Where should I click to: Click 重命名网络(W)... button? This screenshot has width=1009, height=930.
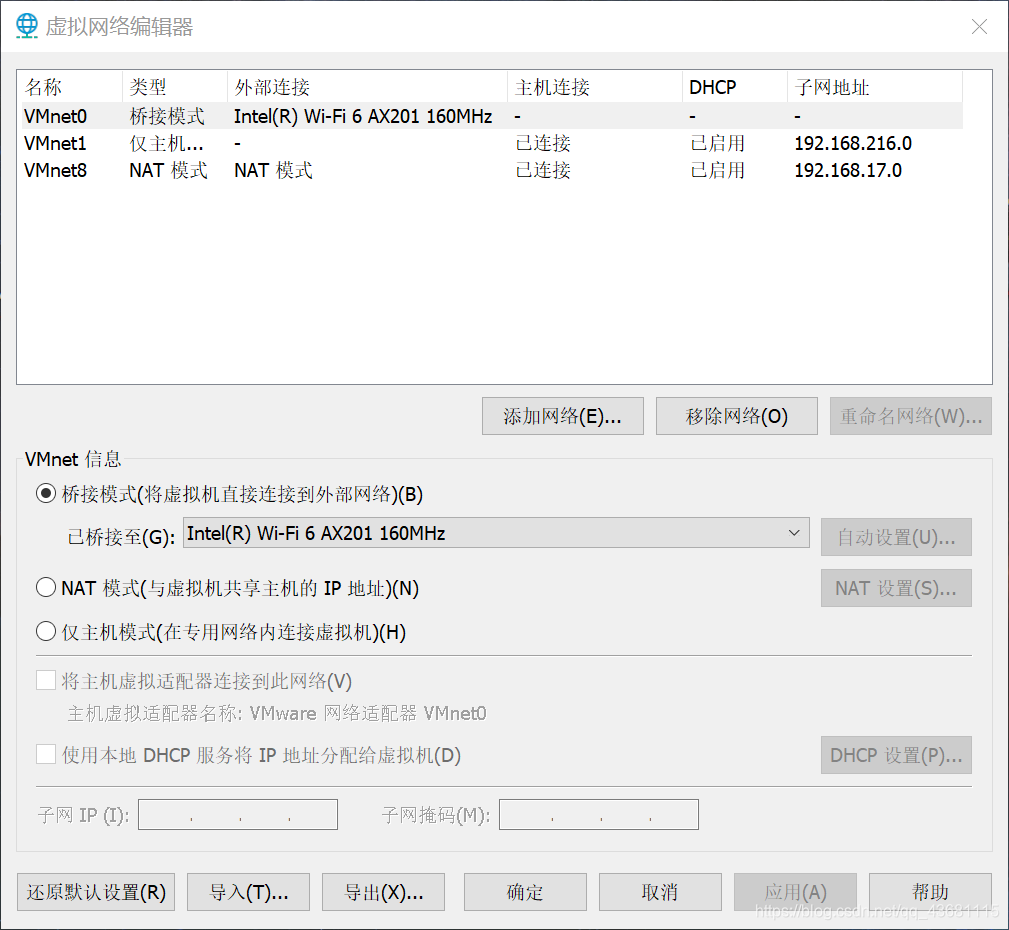point(911,416)
